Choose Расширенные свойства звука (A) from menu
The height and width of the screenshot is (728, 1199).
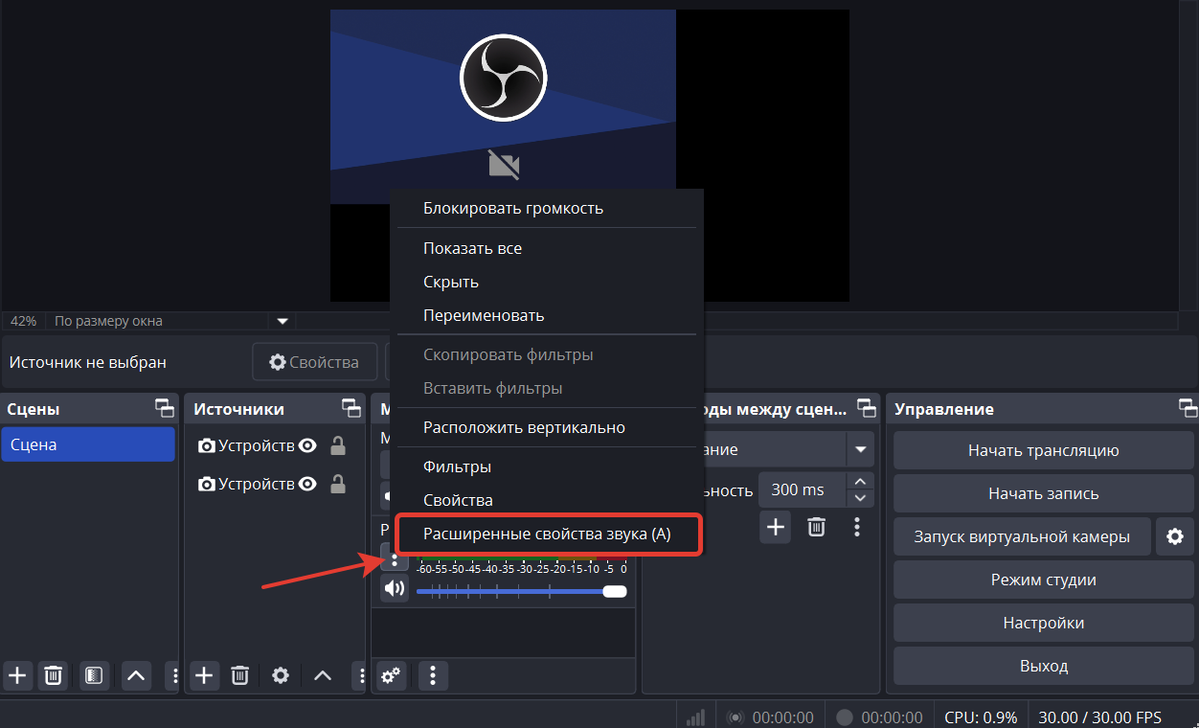[x=547, y=534]
